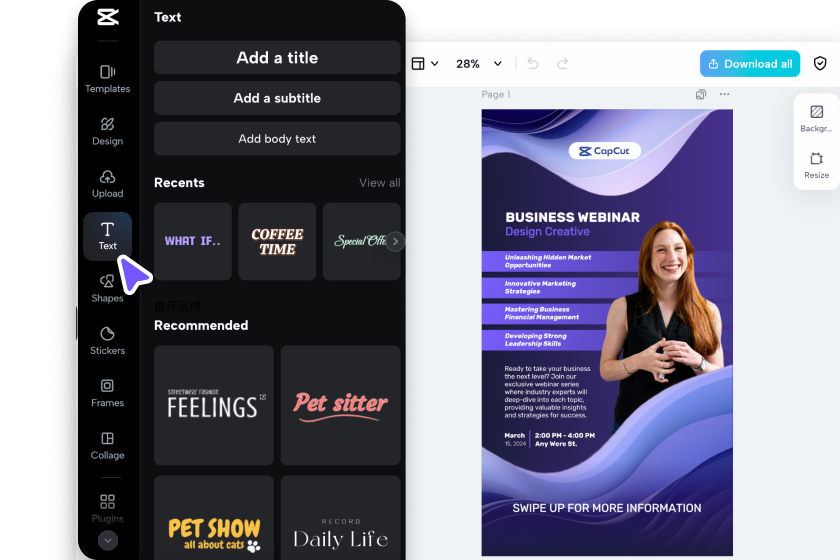The width and height of the screenshot is (840, 560).
Task: Choose the Pet sitter text template
Action: click(x=340, y=405)
